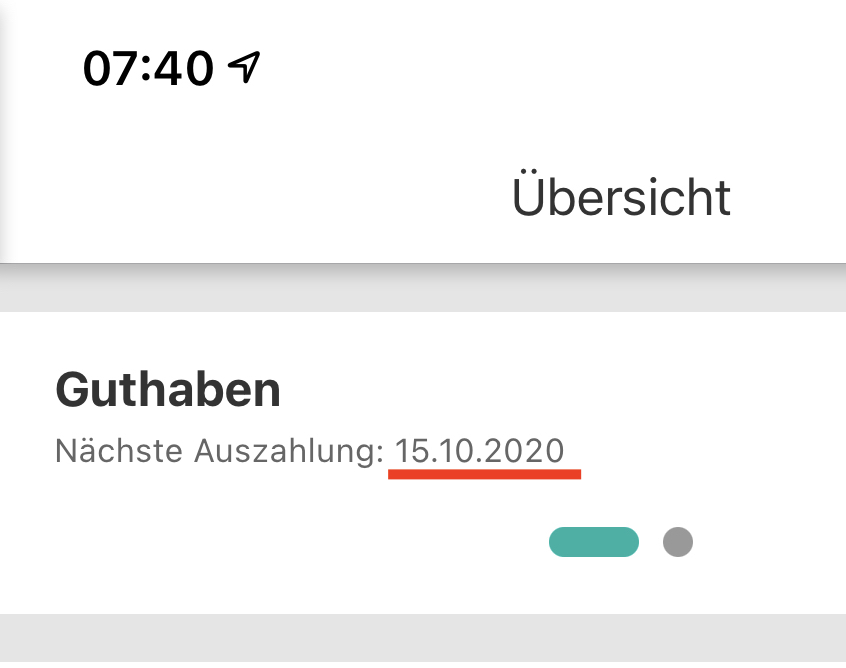This screenshot has height=668, width=846.
Task: Switch to the gray dot page indicator
Action: [678, 542]
